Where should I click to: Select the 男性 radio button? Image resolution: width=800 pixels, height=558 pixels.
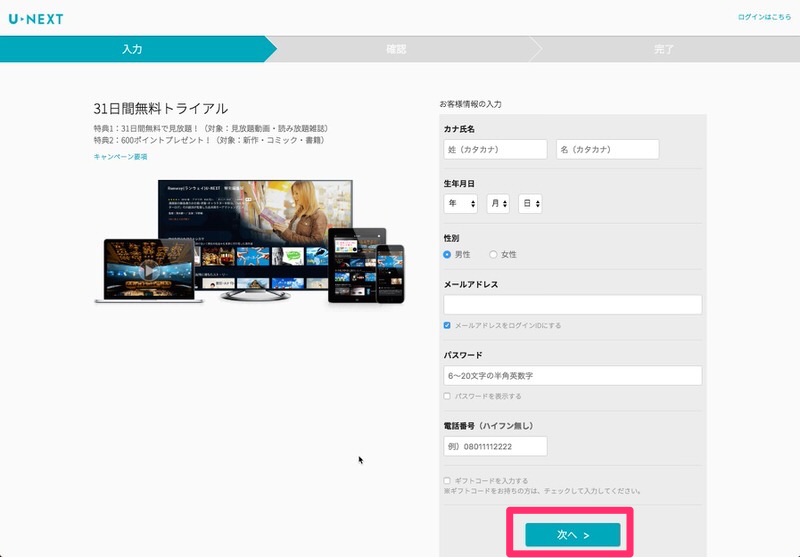tap(447, 255)
